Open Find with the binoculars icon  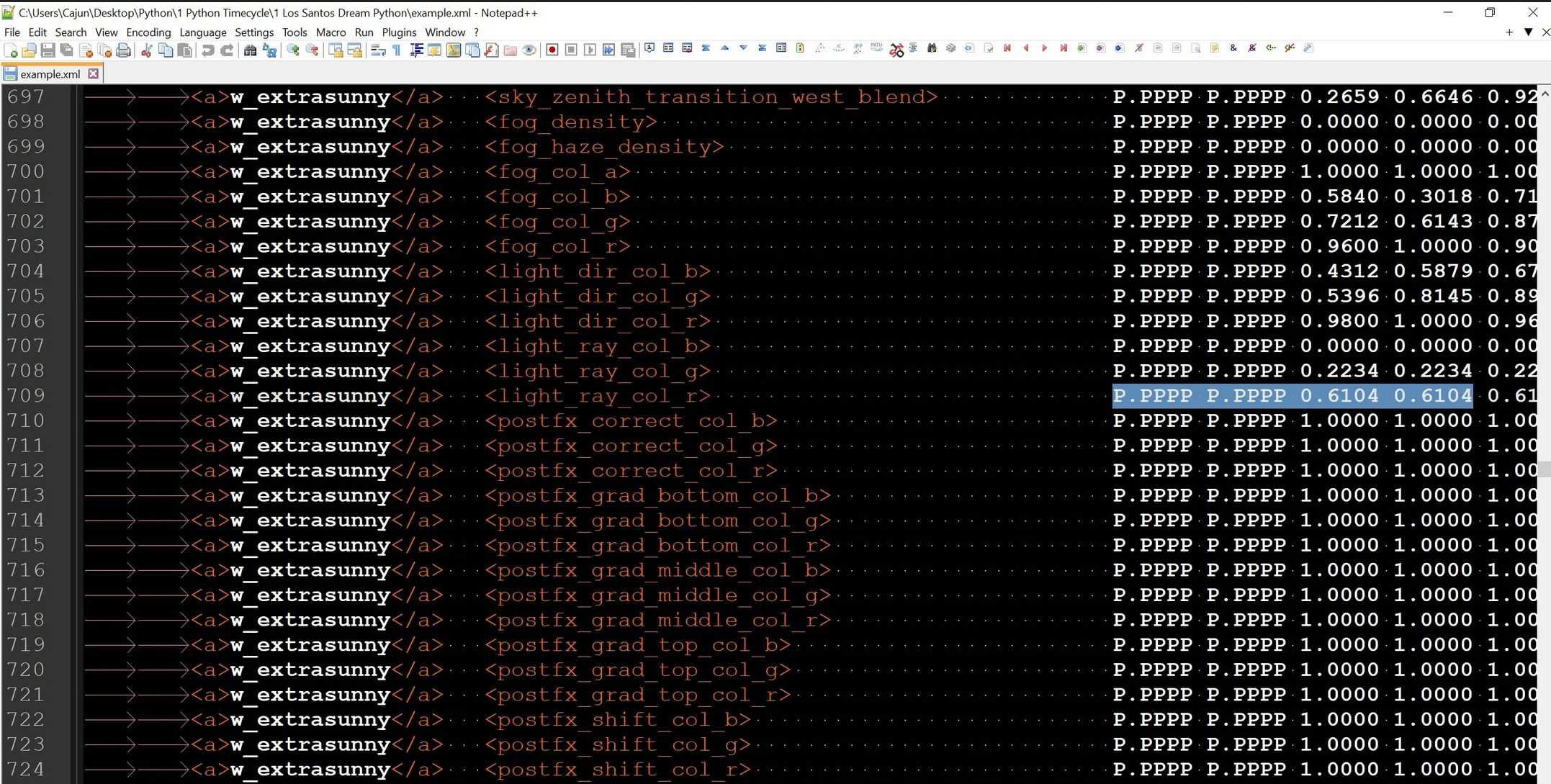point(250,50)
